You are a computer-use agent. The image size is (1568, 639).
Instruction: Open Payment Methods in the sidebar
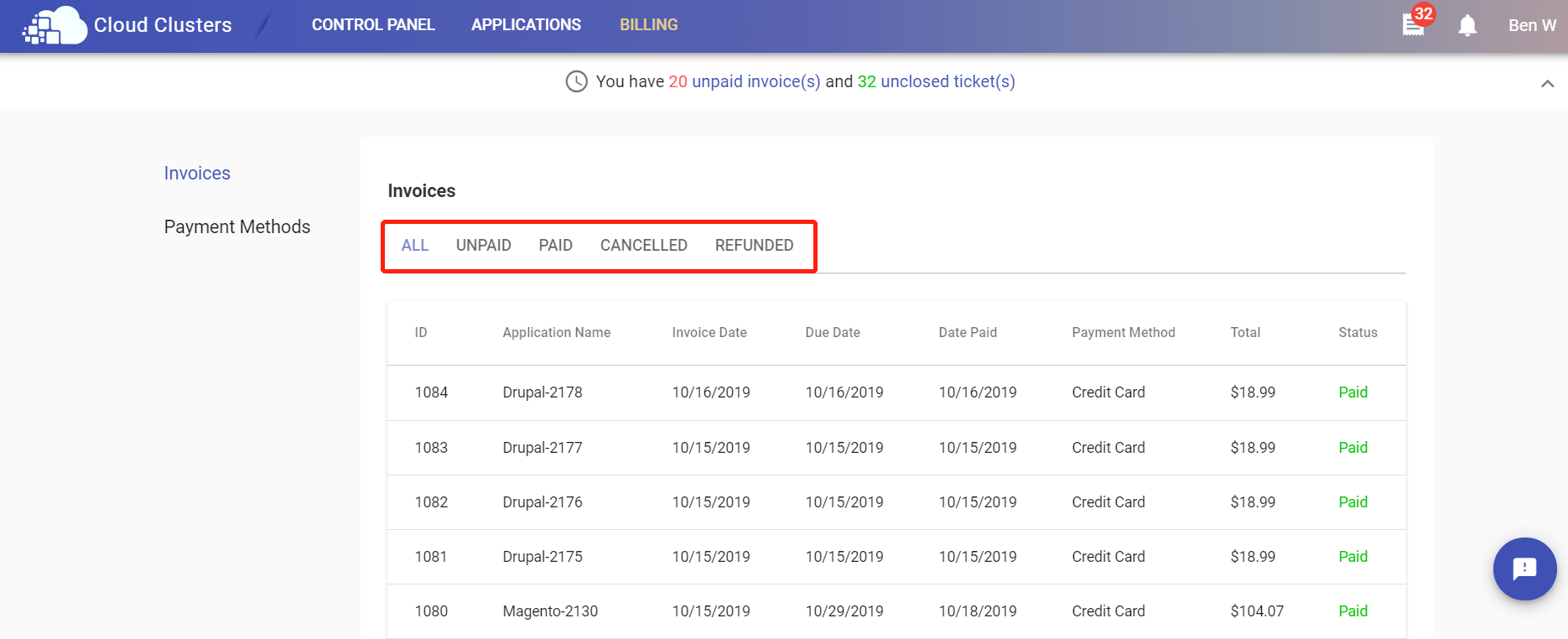tap(237, 226)
